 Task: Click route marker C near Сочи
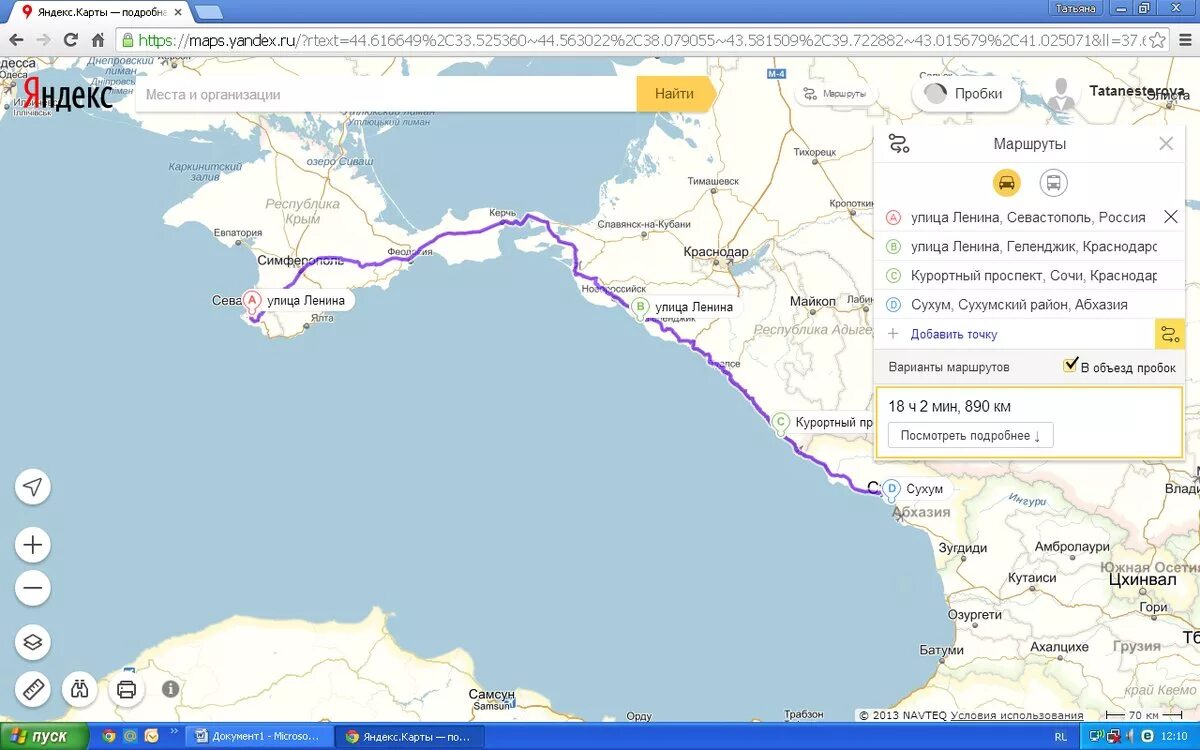click(780, 423)
